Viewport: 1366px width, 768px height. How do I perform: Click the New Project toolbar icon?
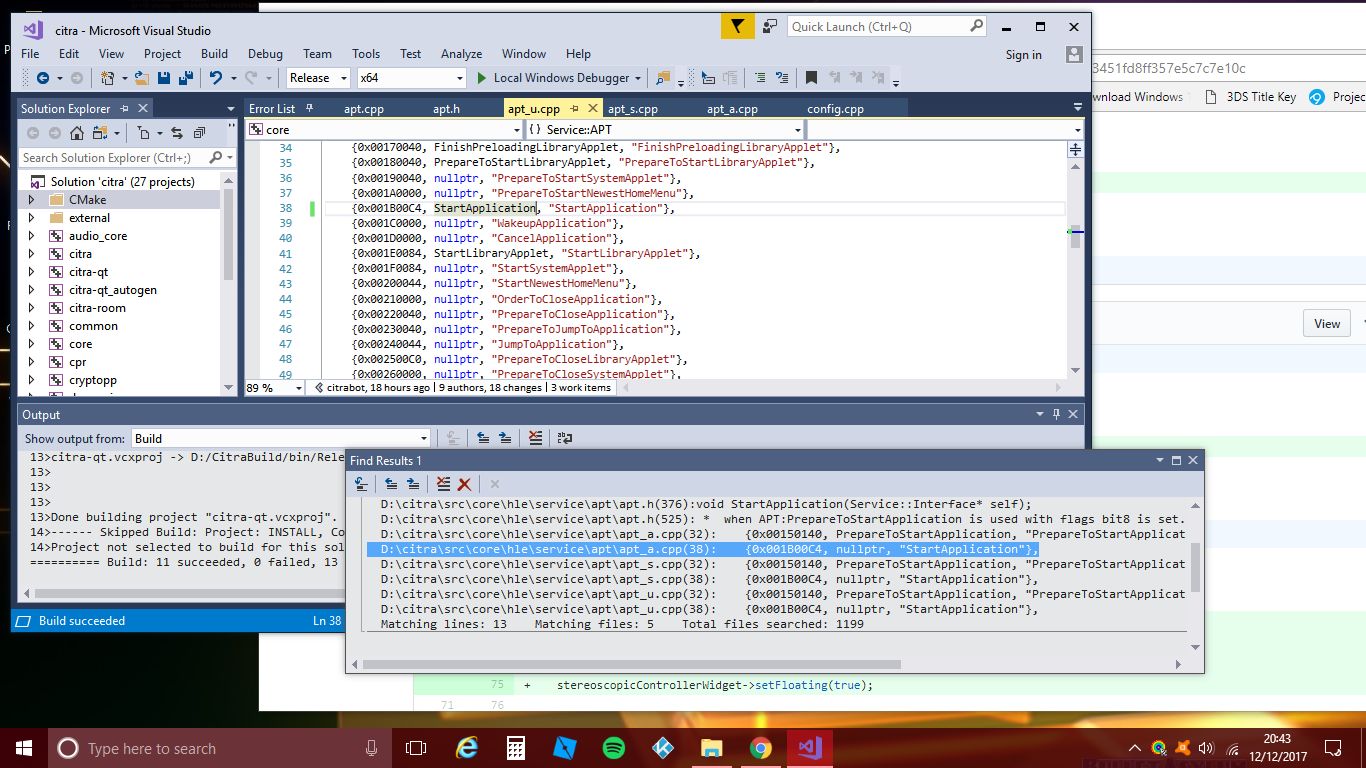click(x=108, y=78)
